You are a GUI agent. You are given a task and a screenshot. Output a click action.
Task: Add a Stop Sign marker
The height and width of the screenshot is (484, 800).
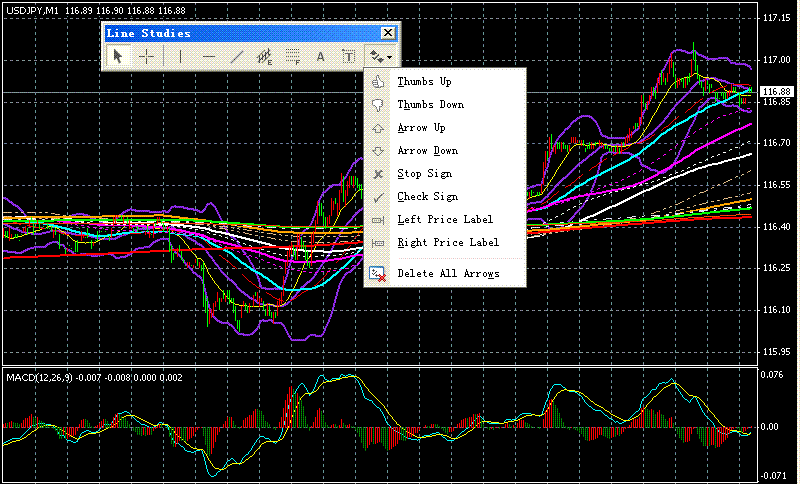coord(424,174)
